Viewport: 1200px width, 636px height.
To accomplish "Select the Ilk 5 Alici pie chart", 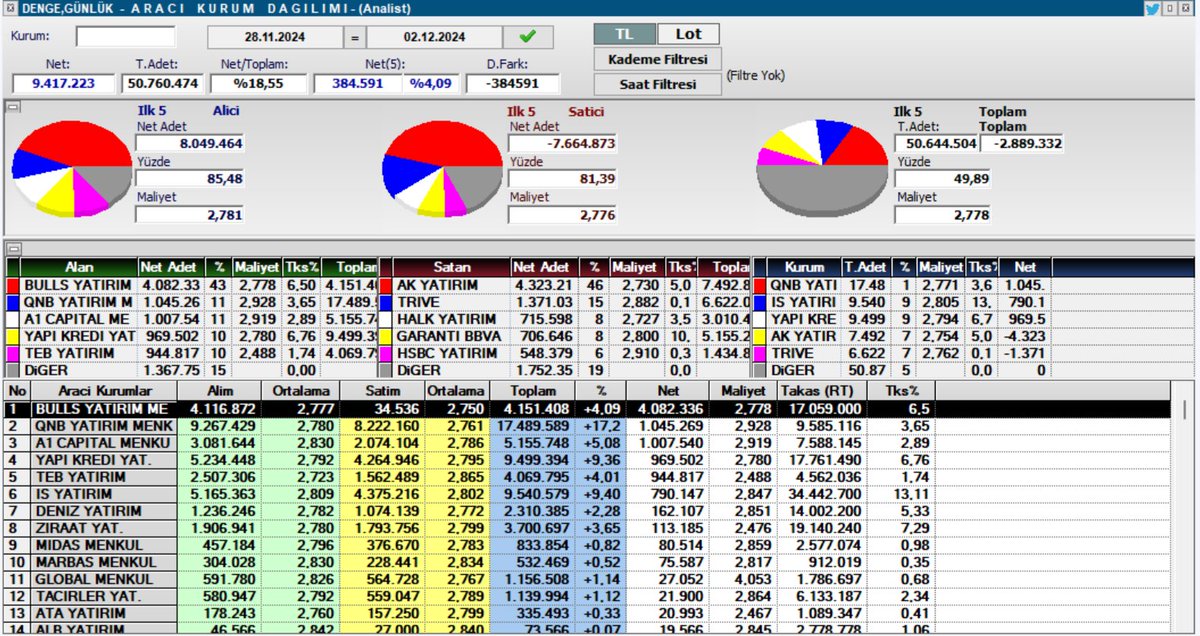I will (72, 167).
